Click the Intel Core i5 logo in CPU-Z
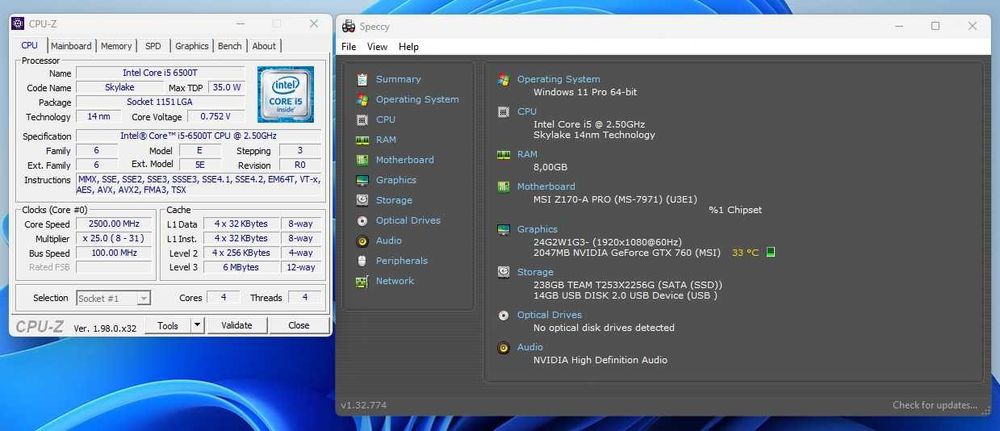 [x=285, y=94]
